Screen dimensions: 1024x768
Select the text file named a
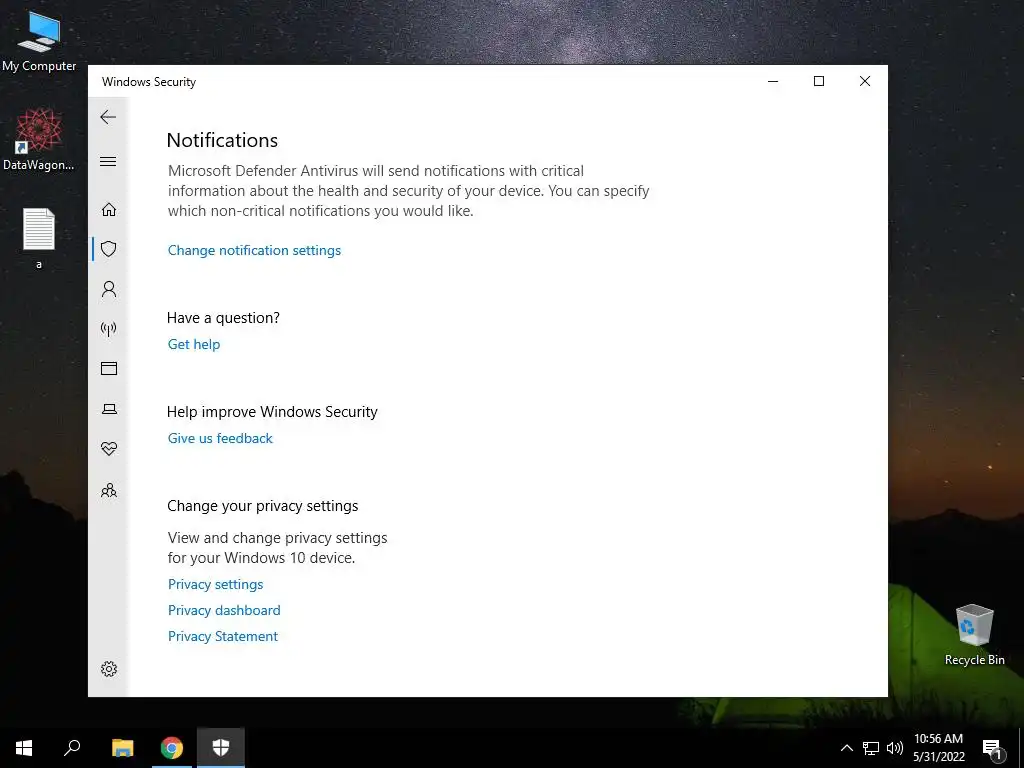tap(39, 238)
